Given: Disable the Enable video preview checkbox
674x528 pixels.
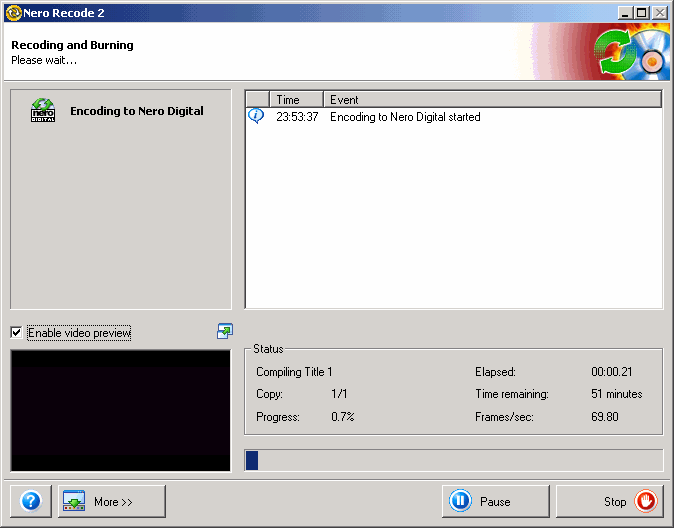Looking at the screenshot, I should (x=17, y=332).
